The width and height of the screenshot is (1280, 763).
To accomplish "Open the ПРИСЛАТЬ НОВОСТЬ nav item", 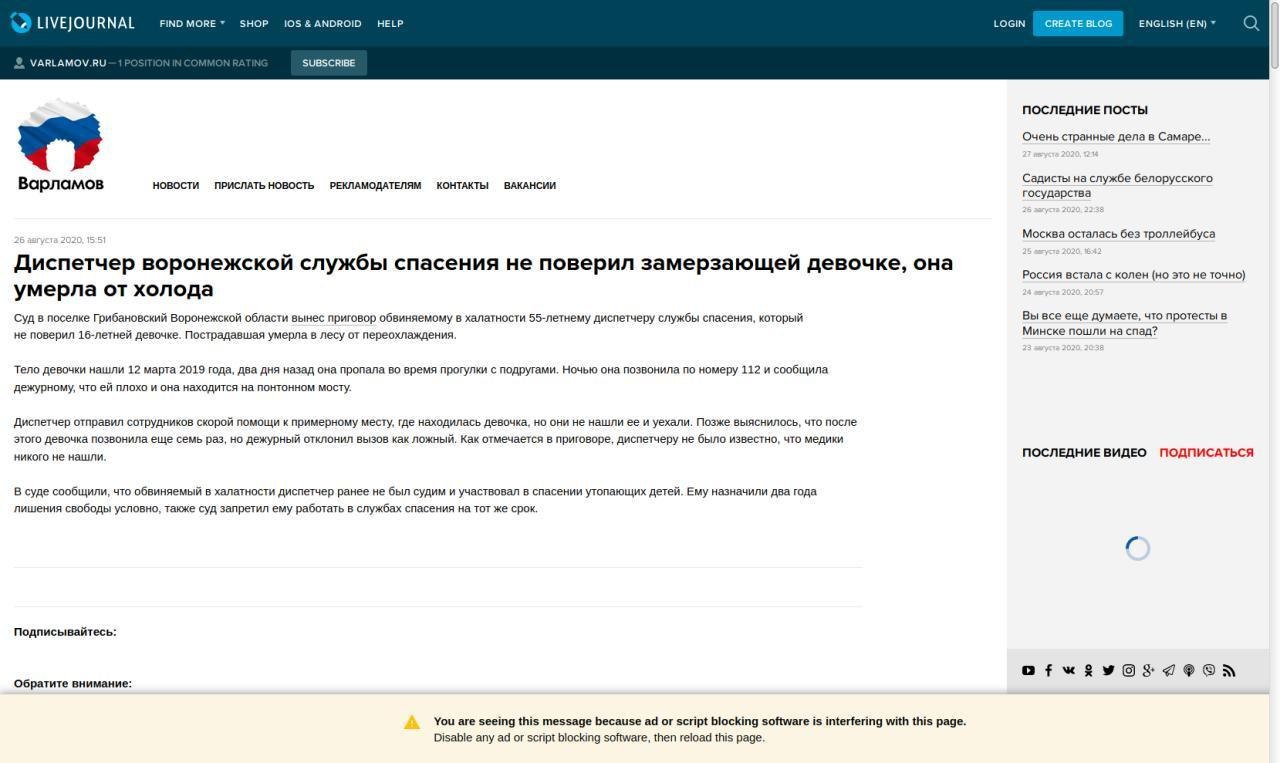I will coord(264,185).
